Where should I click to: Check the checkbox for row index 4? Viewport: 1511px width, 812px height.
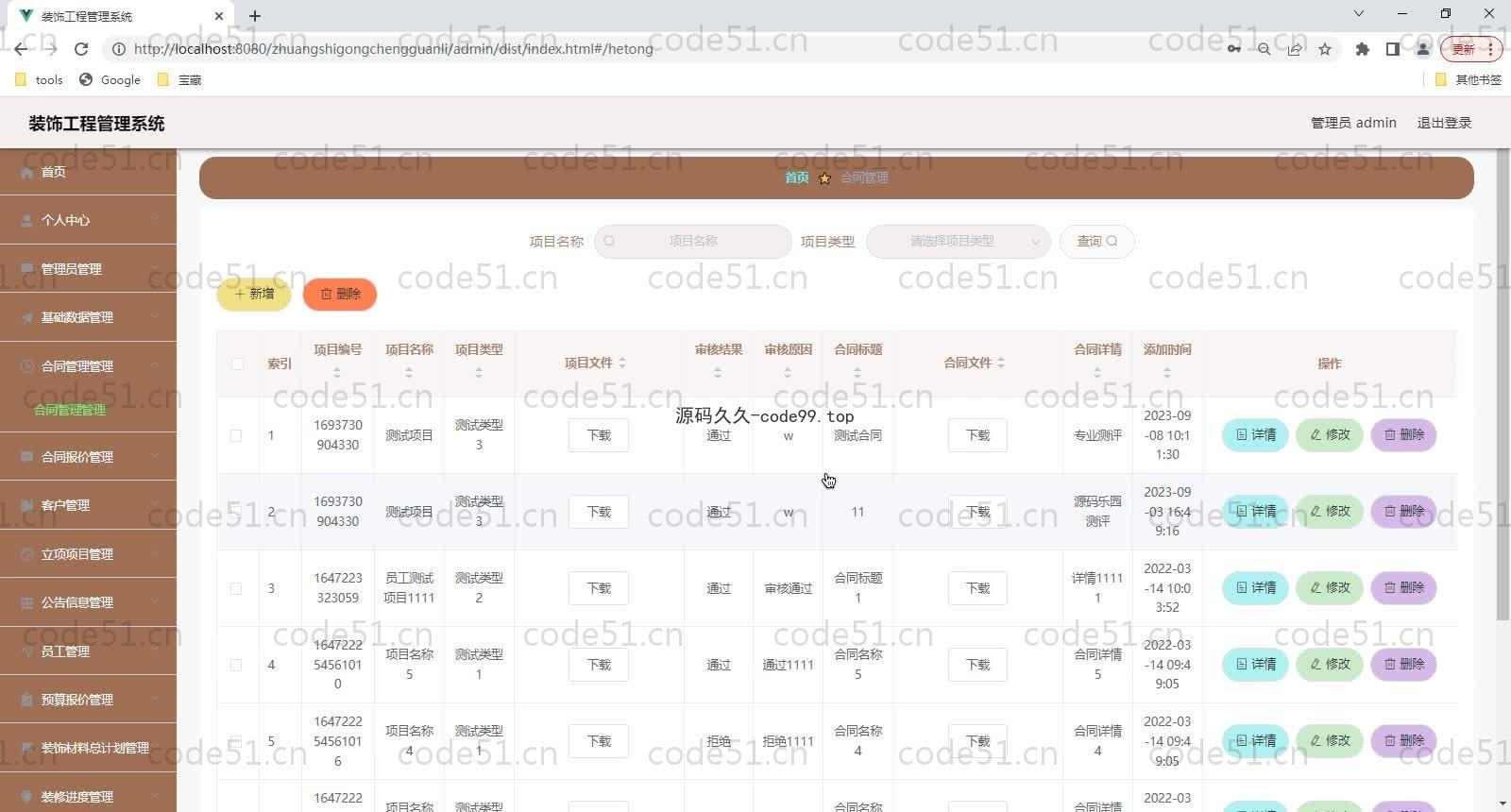tap(236, 665)
